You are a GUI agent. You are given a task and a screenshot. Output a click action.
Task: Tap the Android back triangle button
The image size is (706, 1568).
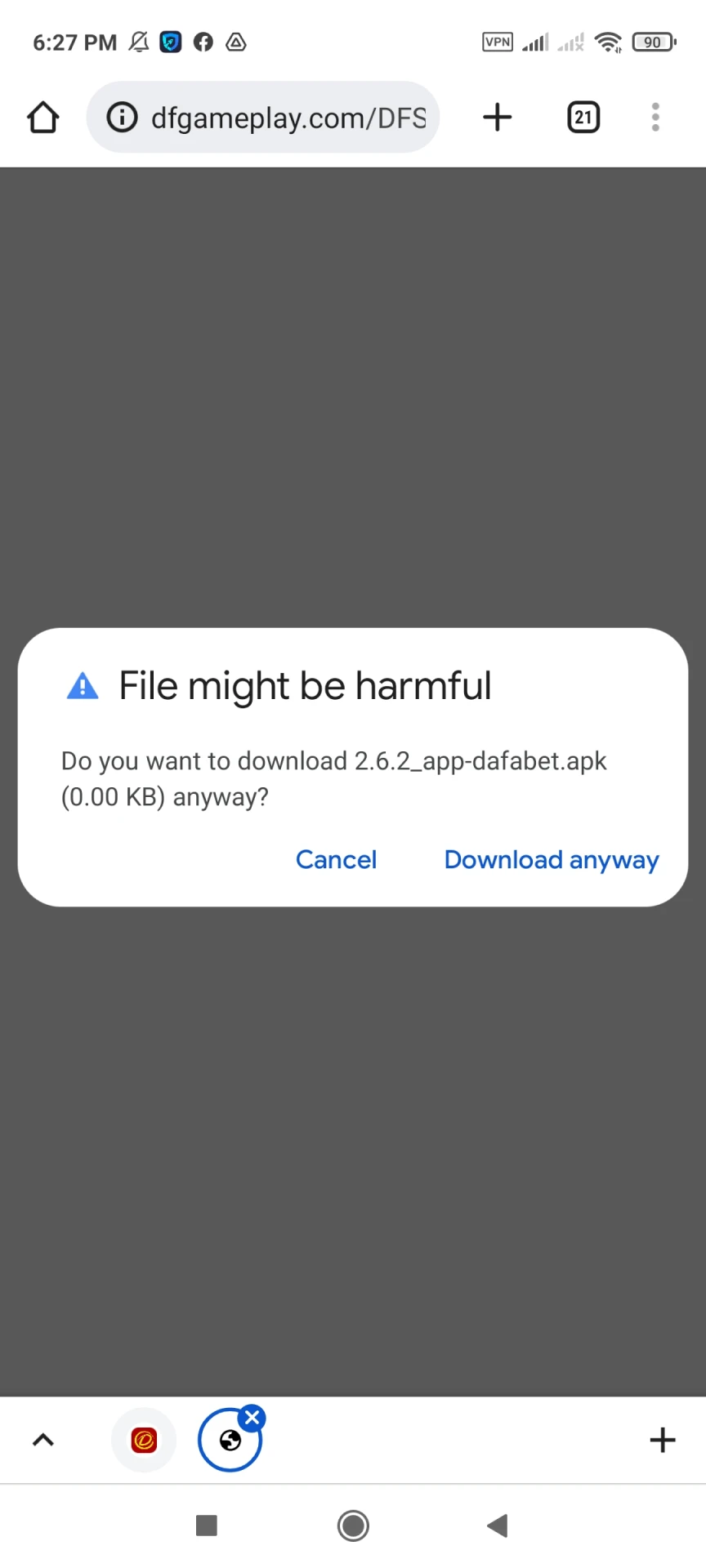click(498, 1526)
